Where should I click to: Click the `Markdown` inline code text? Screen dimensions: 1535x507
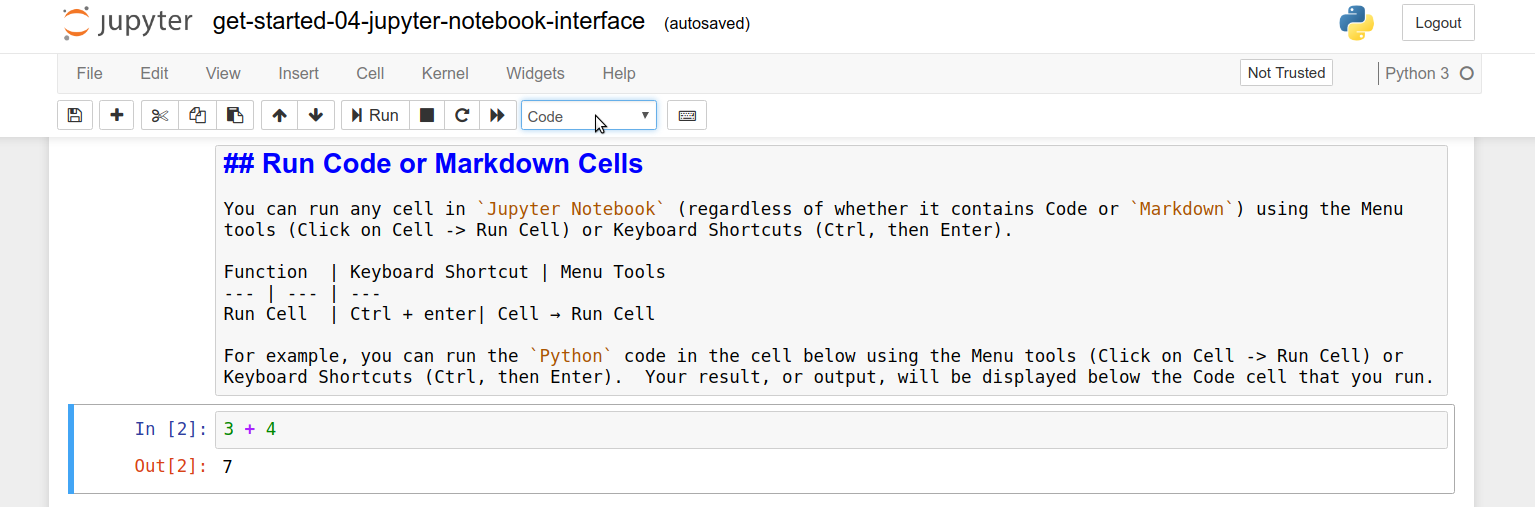coord(1182,209)
